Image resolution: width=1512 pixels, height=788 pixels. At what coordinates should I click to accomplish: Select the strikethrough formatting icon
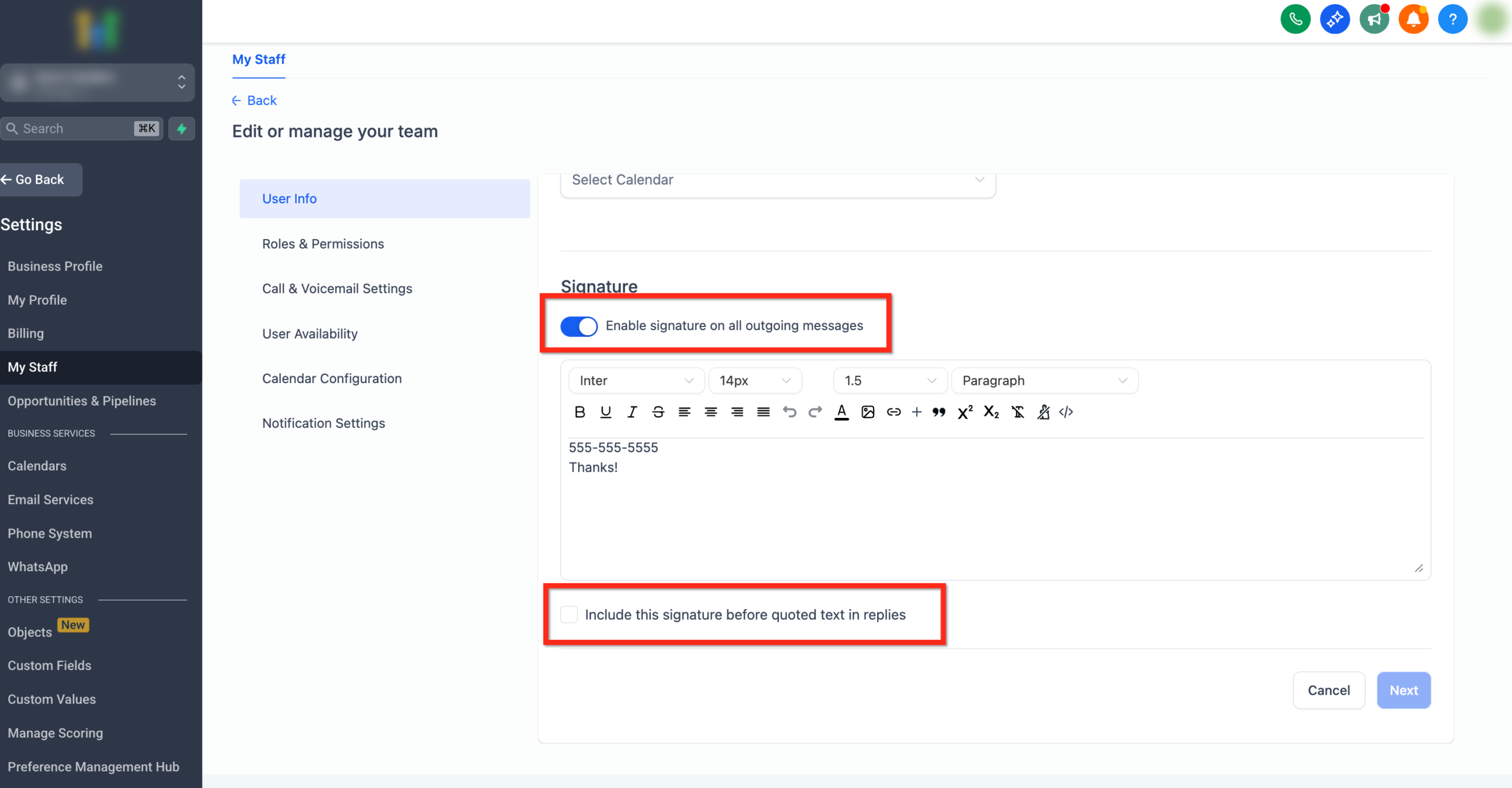(x=658, y=412)
